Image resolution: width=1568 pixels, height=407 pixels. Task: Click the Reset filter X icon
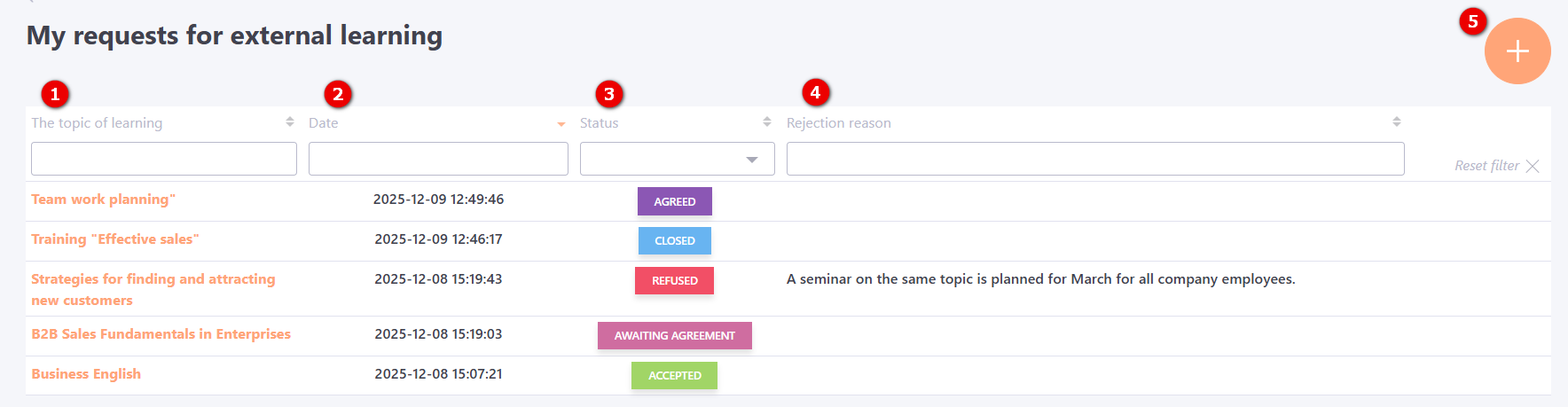[x=1533, y=166]
